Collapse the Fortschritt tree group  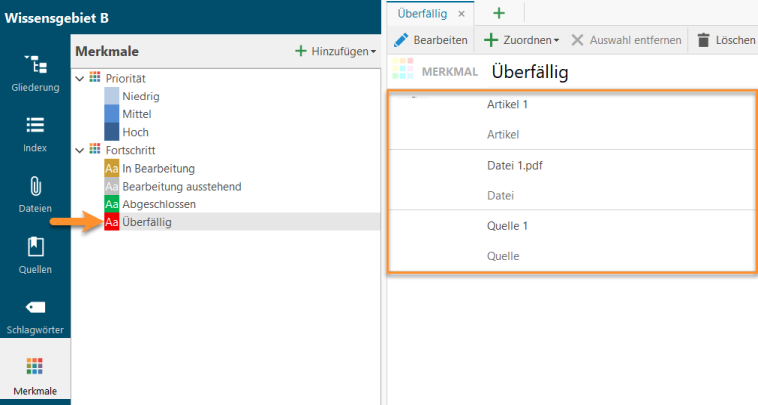coord(80,150)
